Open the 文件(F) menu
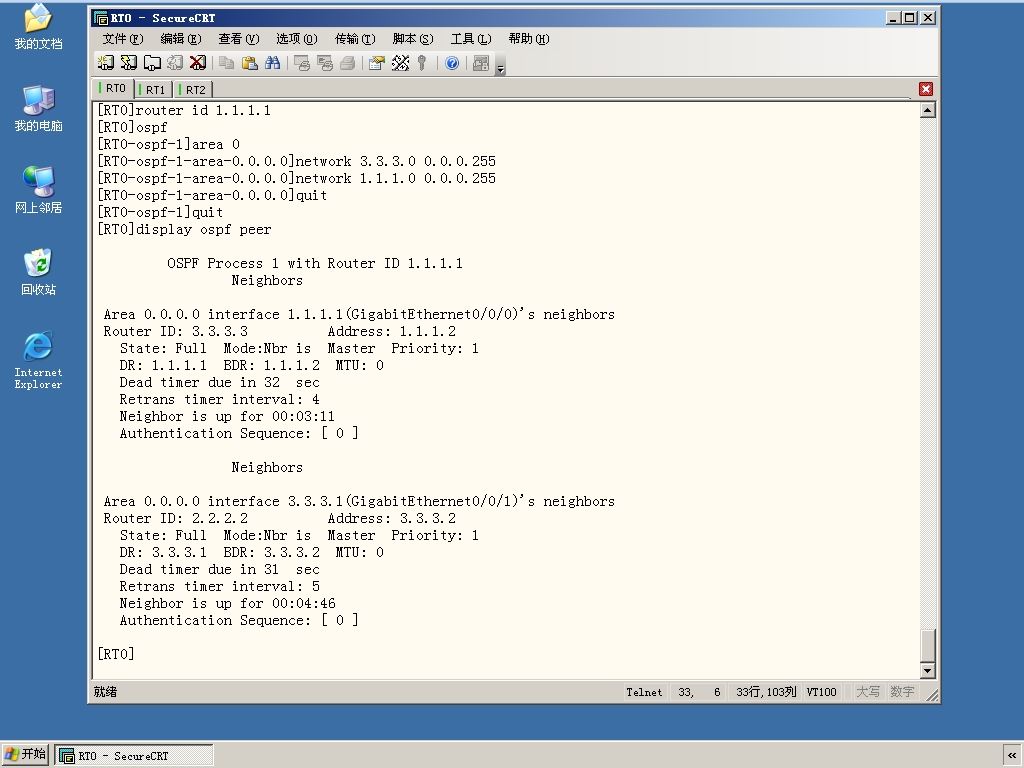This screenshot has width=1024, height=768. point(123,39)
